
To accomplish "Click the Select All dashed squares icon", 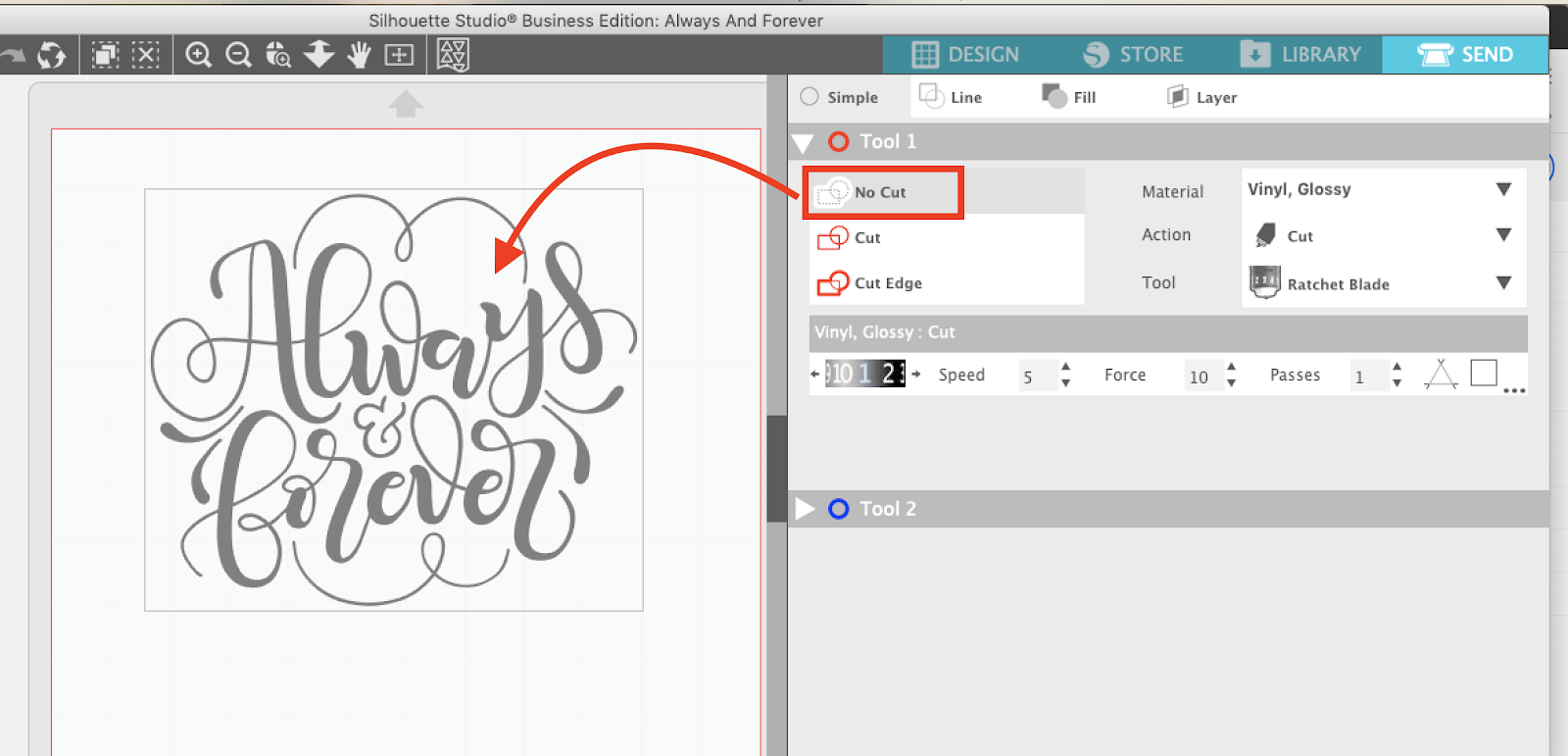I will (x=105, y=55).
